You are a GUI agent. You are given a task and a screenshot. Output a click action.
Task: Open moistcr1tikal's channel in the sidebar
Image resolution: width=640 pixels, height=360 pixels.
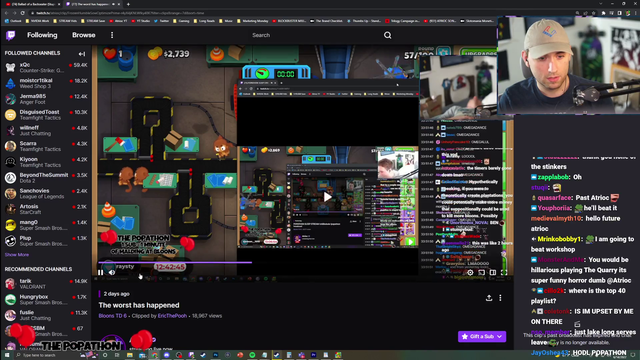(x=46, y=83)
